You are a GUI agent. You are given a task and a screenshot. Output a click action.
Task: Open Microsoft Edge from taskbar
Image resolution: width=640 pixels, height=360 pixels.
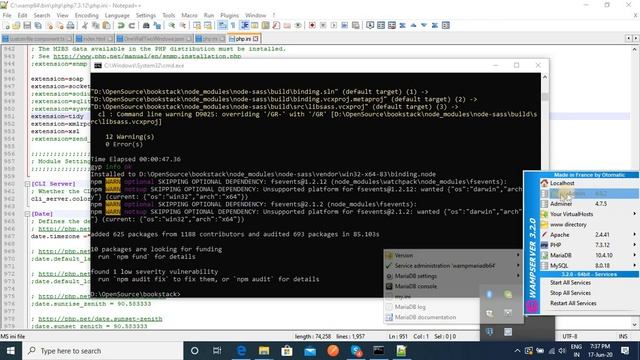pyautogui.click(x=241, y=351)
